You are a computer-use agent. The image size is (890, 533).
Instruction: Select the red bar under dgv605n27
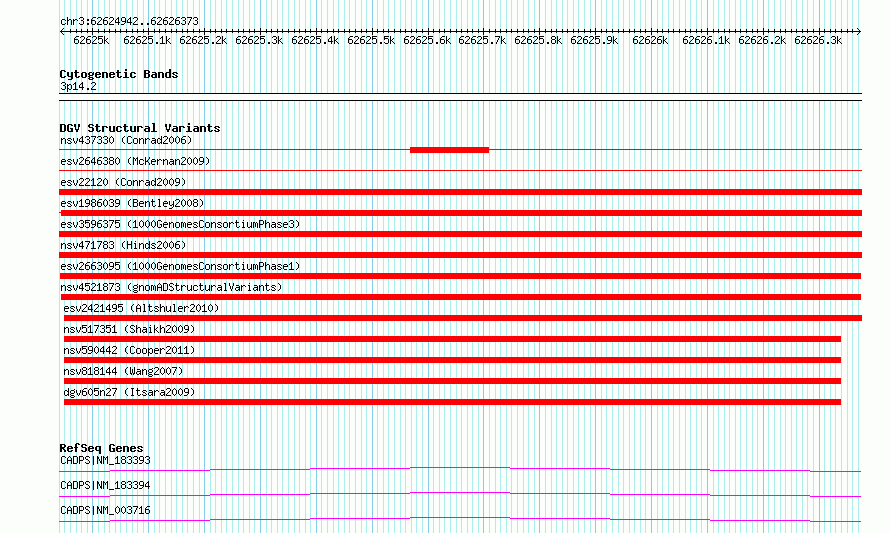tap(452, 402)
